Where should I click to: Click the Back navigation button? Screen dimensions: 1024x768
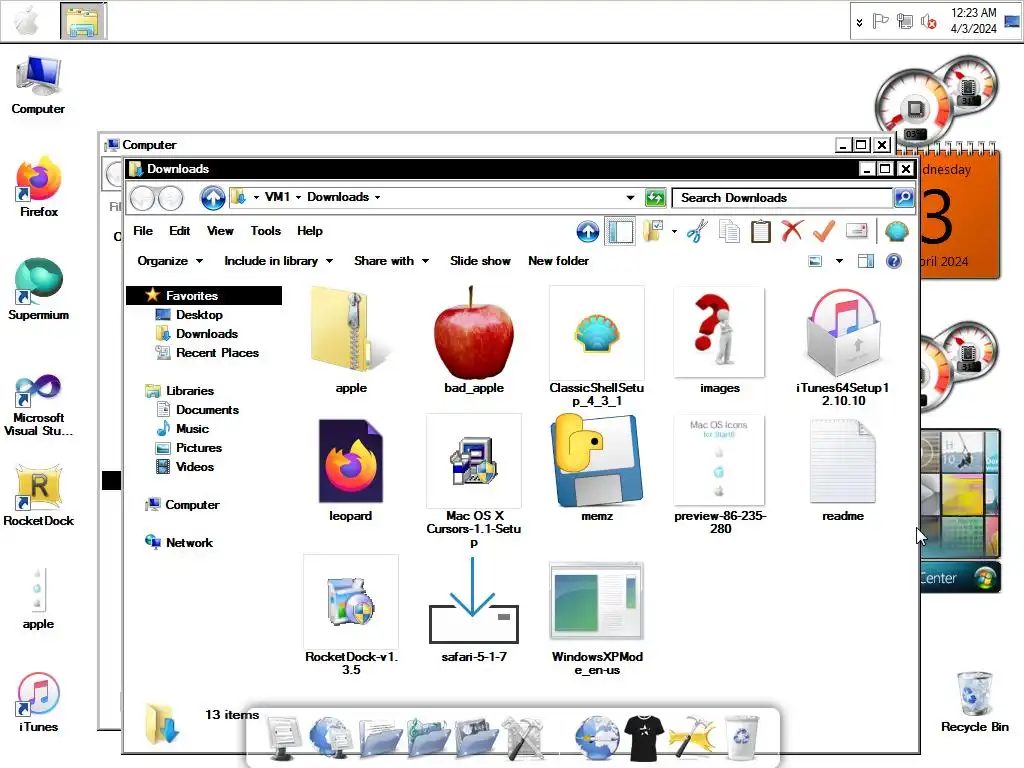point(142,199)
